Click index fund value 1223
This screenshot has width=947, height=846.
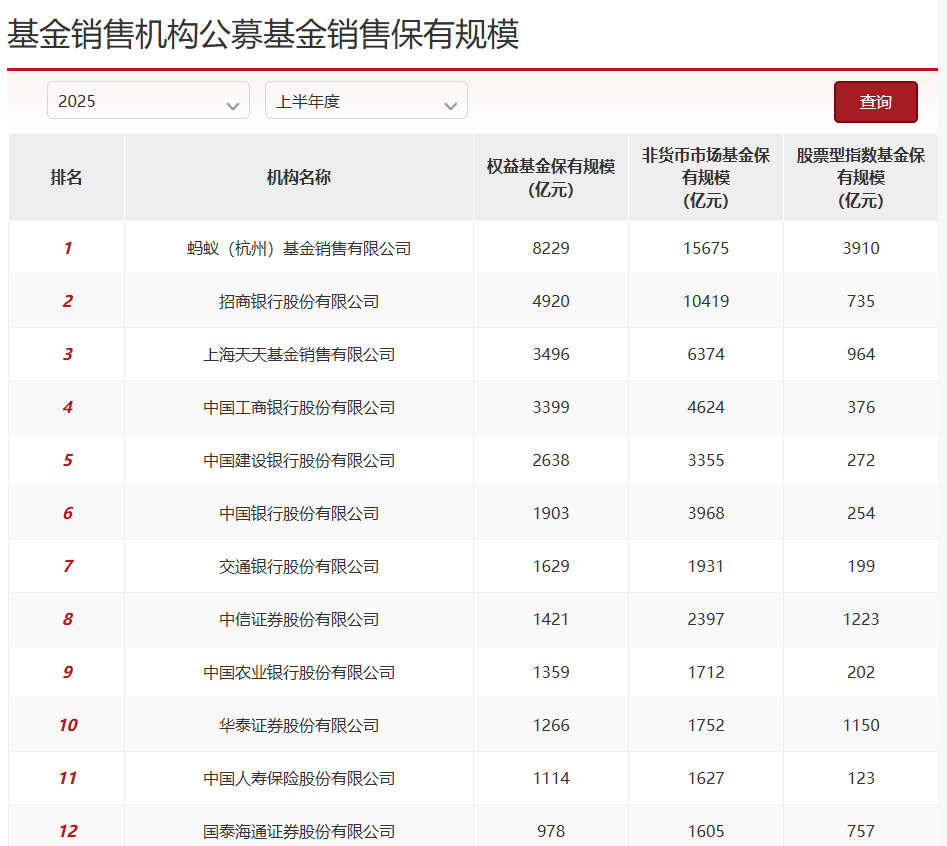point(861,620)
